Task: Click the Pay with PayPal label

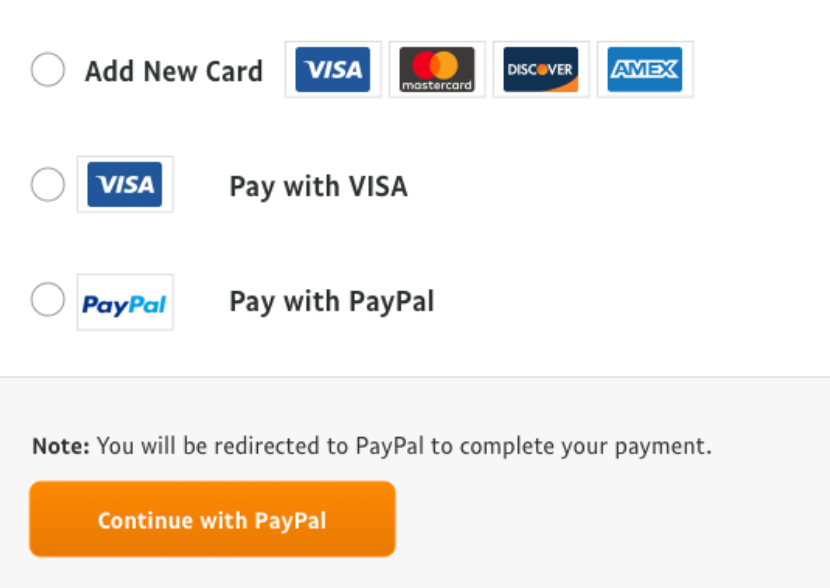Action: tap(331, 302)
